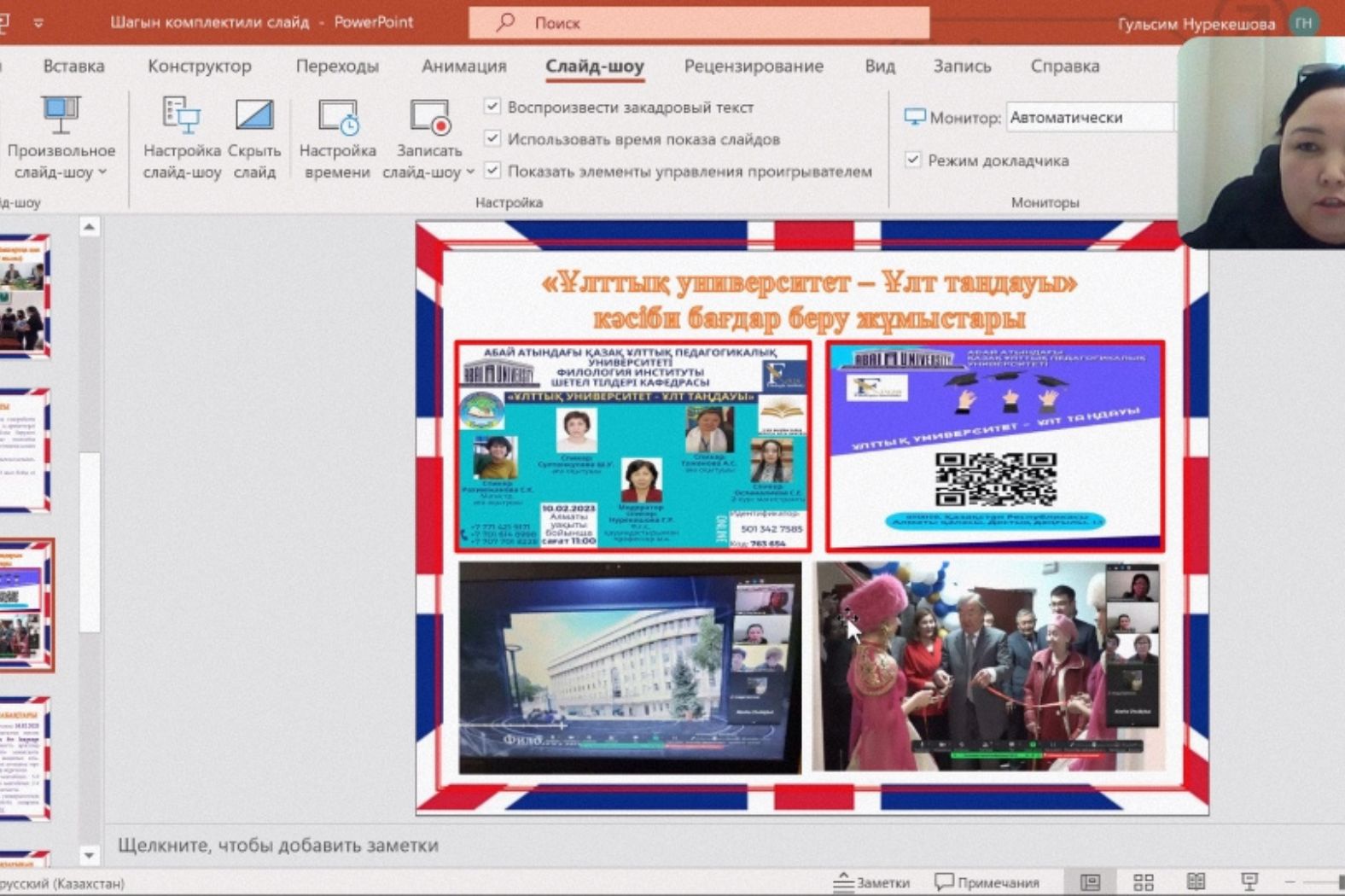The image size is (1345, 896).
Task: Expand 'Произвольное слайд-шоу' dropdown
Action: [102, 172]
